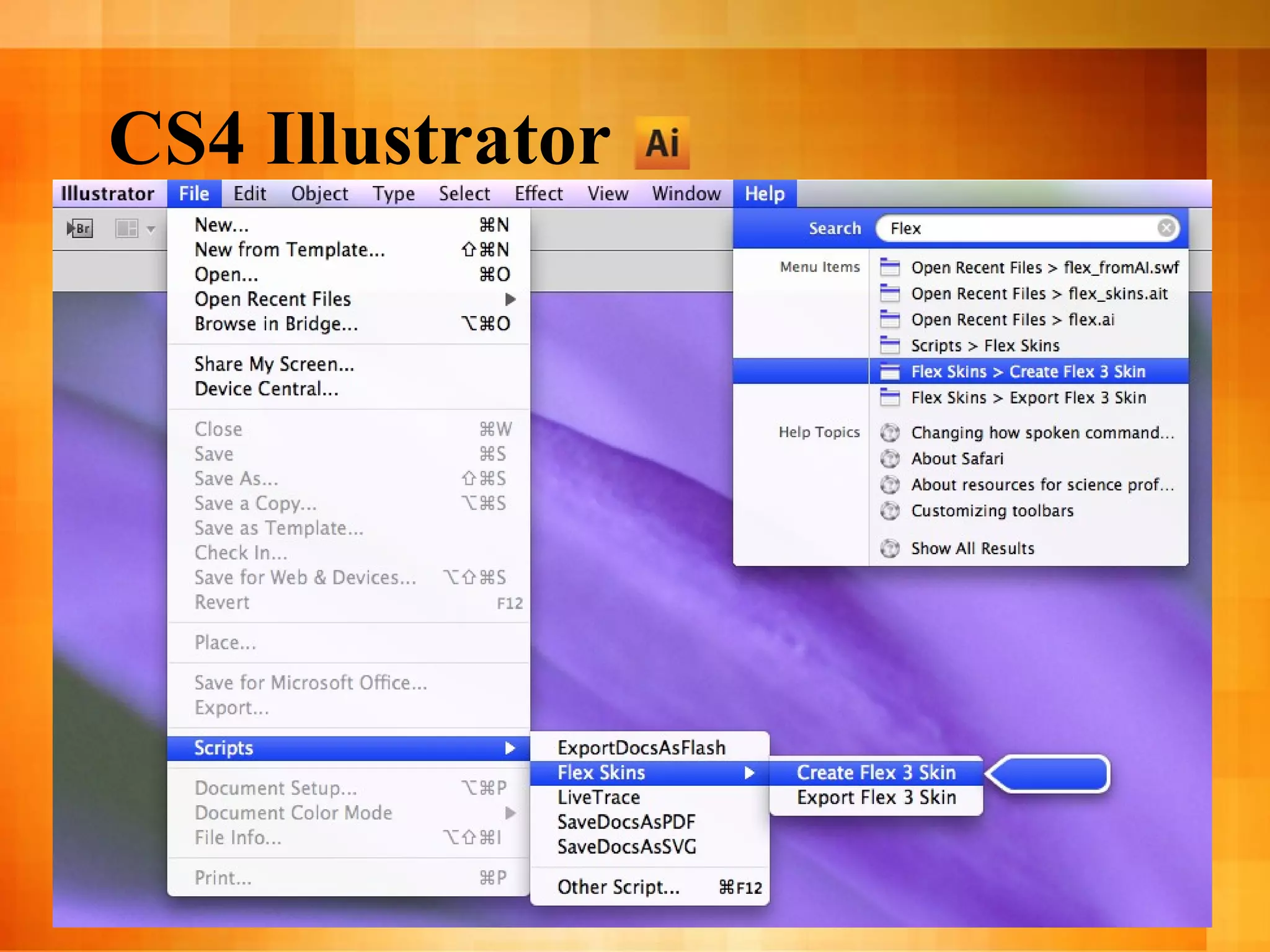
Task: Select Export Flex 3 Skin in submenu
Action: pyautogui.click(x=876, y=797)
